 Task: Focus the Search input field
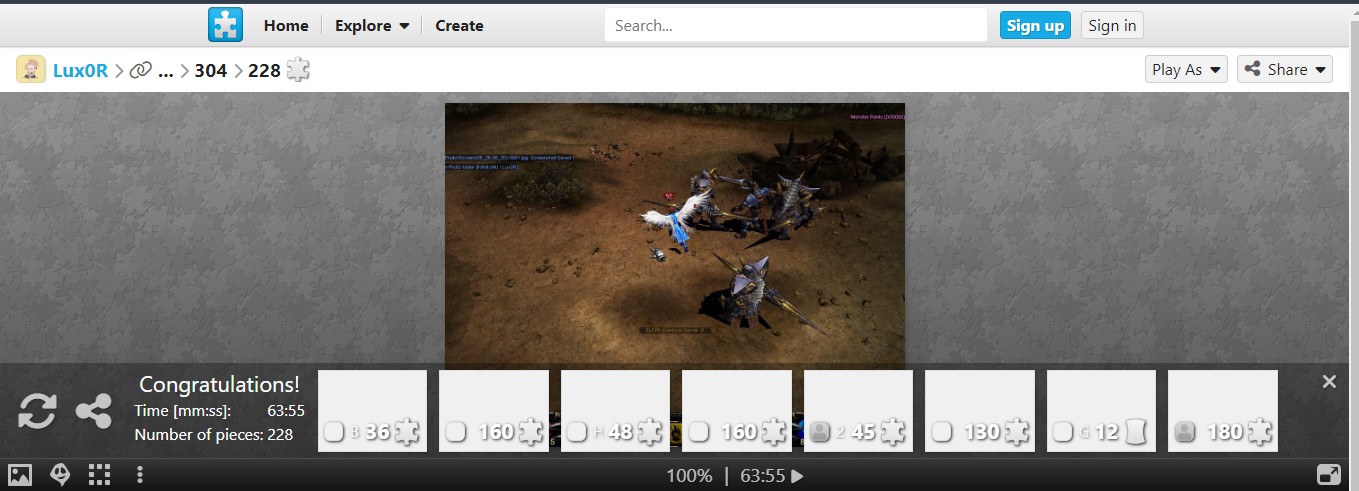click(796, 25)
